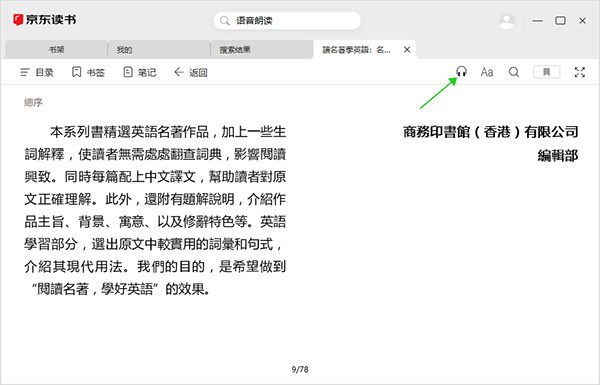Open in-book search magnifier icon
The image size is (600, 385).
(x=514, y=72)
